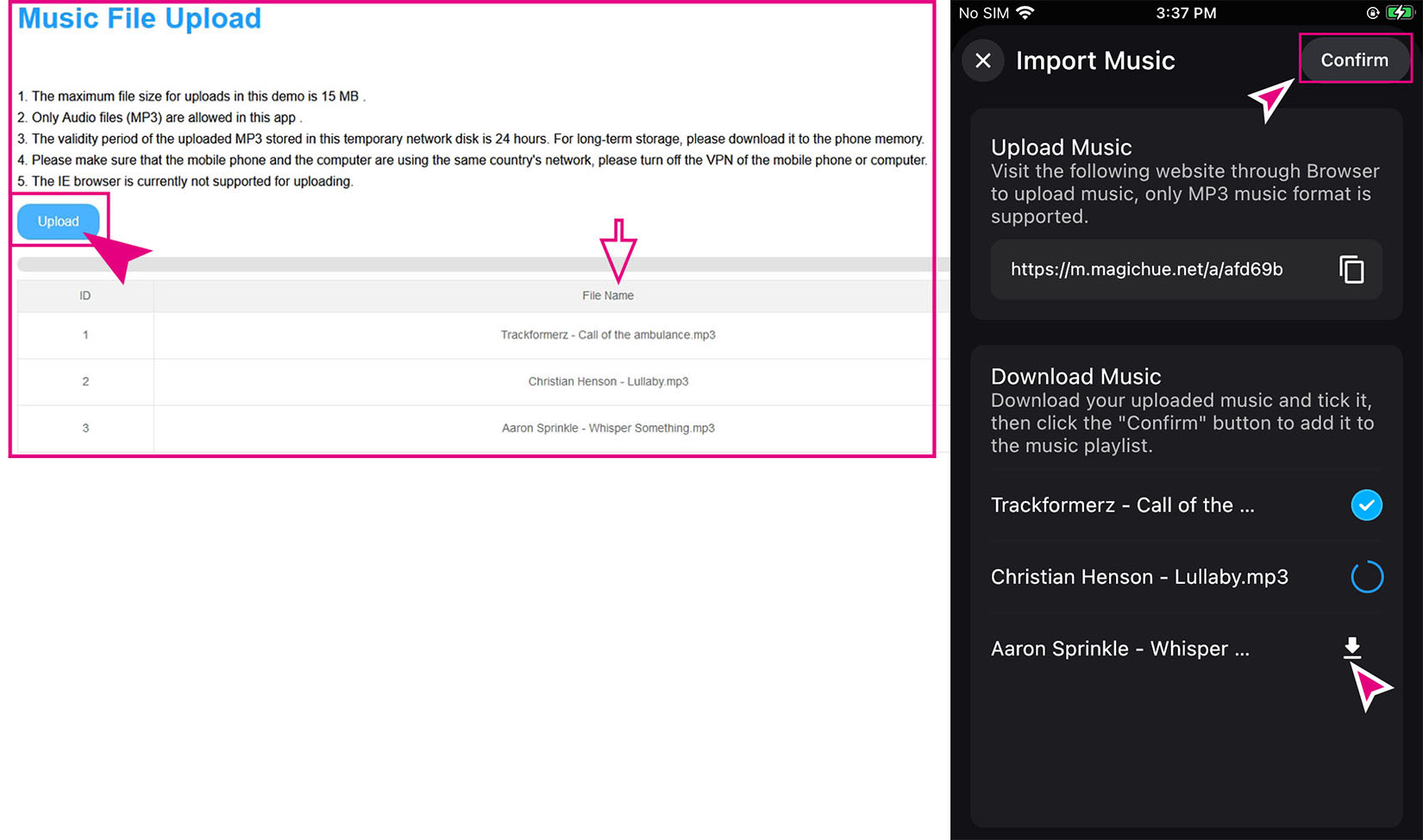Tap the orientation lock status icon
Image resolution: width=1423 pixels, height=840 pixels.
click(x=1372, y=13)
